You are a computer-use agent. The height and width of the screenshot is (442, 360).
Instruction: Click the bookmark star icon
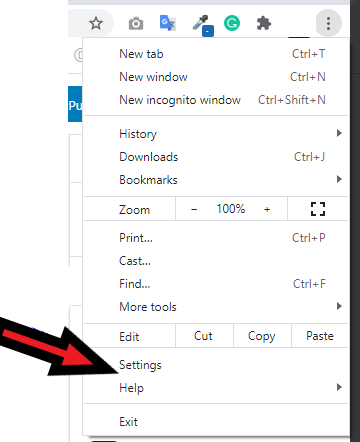coord(96,24)
